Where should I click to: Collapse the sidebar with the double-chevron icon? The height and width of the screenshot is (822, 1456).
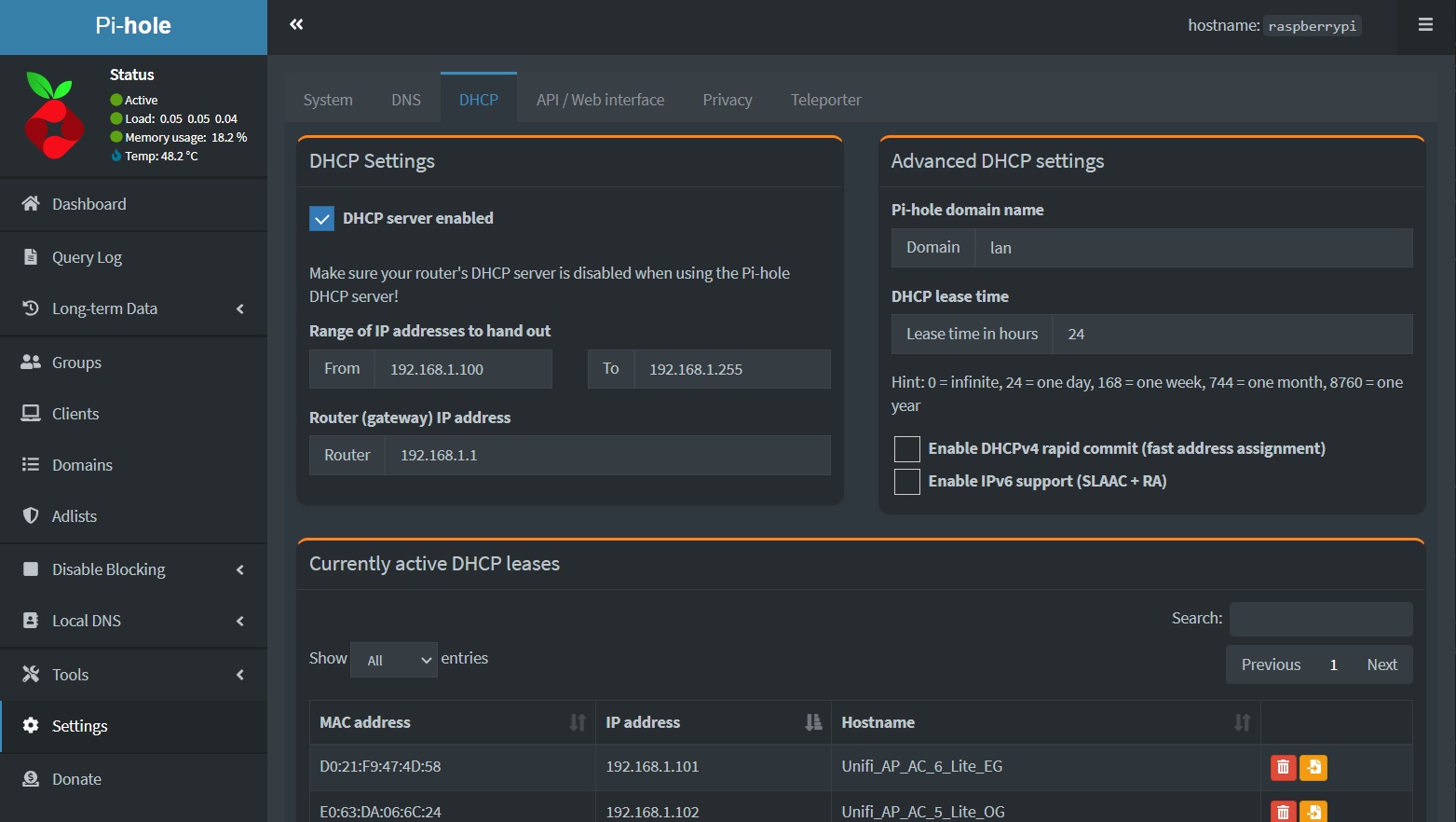[x=296, y=24]
